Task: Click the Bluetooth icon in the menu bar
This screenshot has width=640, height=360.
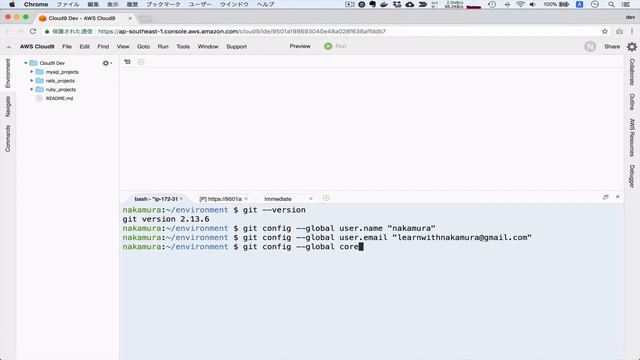Action: pyautogui.click(x=507, y=4)
